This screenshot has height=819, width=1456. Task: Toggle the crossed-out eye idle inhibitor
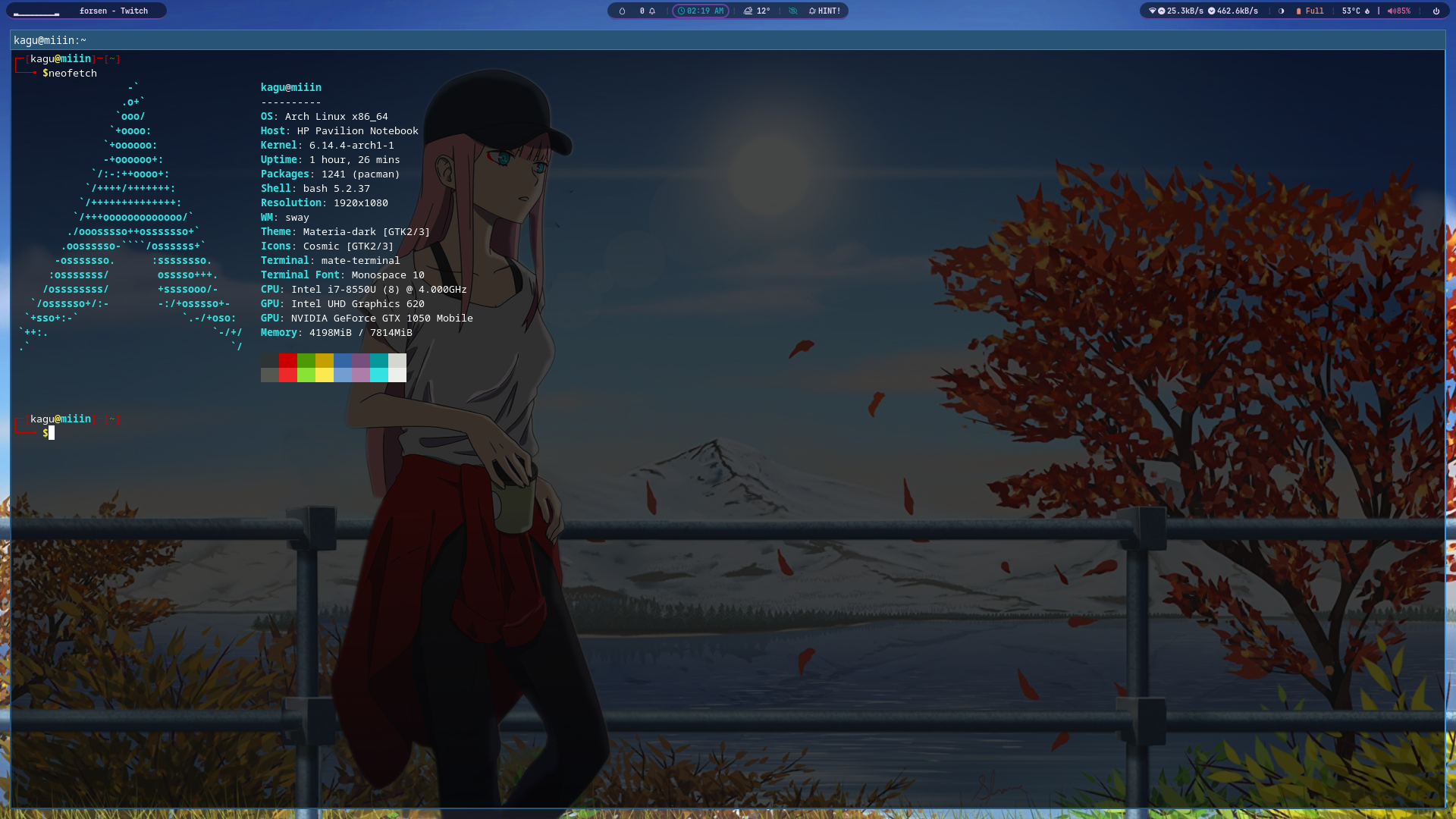pyautogui.click(x=792, y=11)
